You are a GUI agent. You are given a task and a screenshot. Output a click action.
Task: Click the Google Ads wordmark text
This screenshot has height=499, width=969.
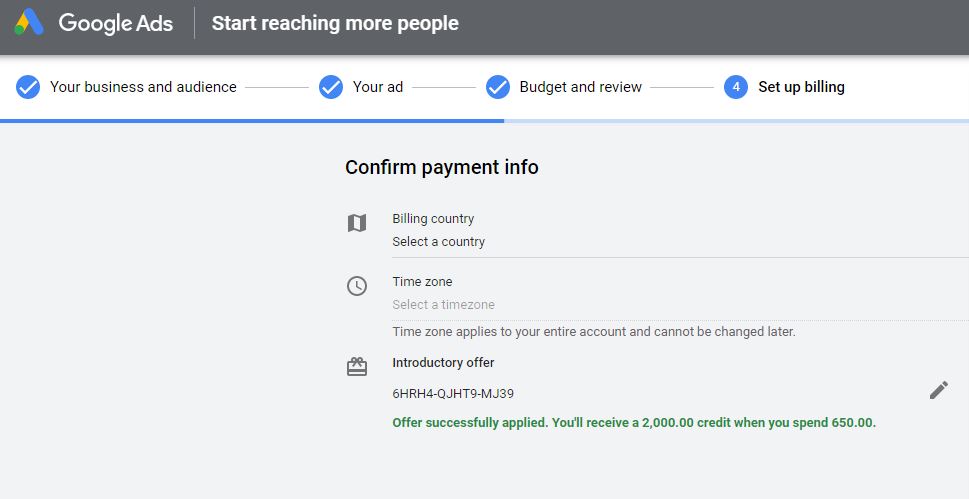tap(116, 23)
